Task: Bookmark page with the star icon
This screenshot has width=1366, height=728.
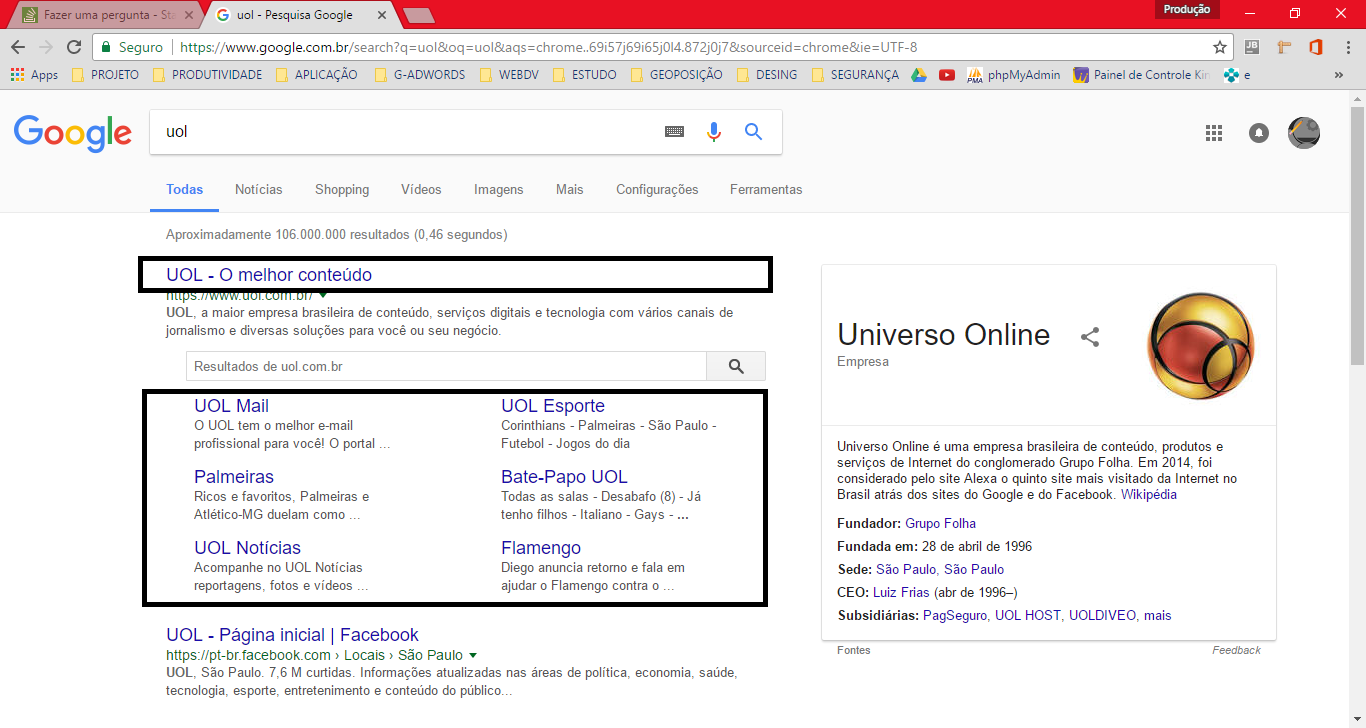Action: (1220, 47)
